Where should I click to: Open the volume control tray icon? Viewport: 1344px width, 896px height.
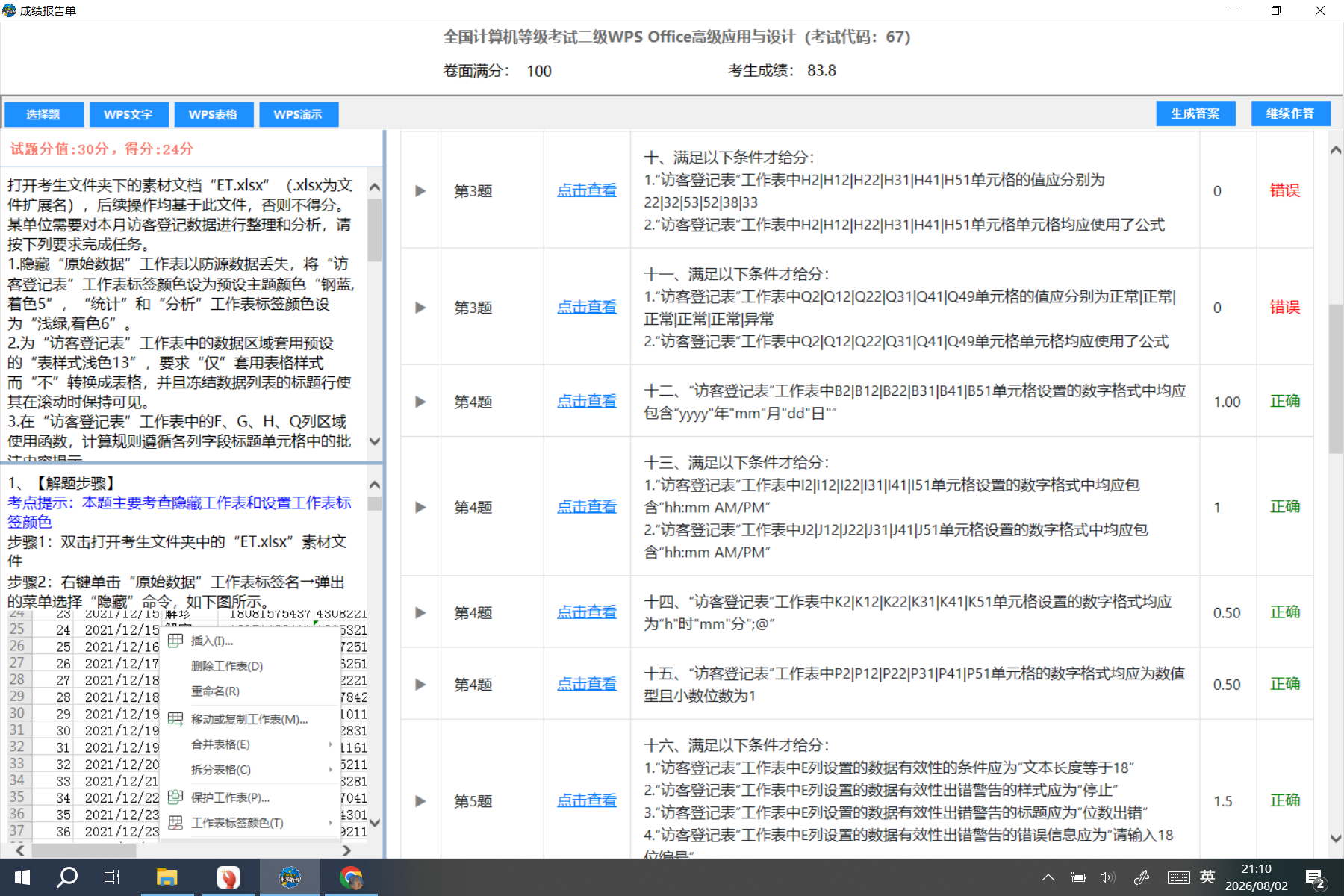1107,877
